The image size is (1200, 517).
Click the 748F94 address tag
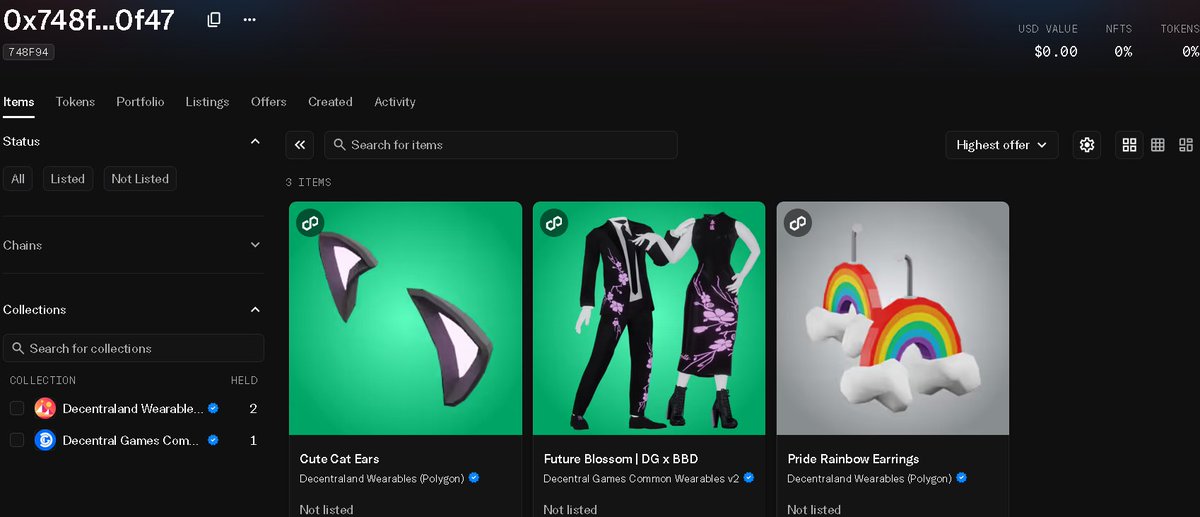pos(29,52)
